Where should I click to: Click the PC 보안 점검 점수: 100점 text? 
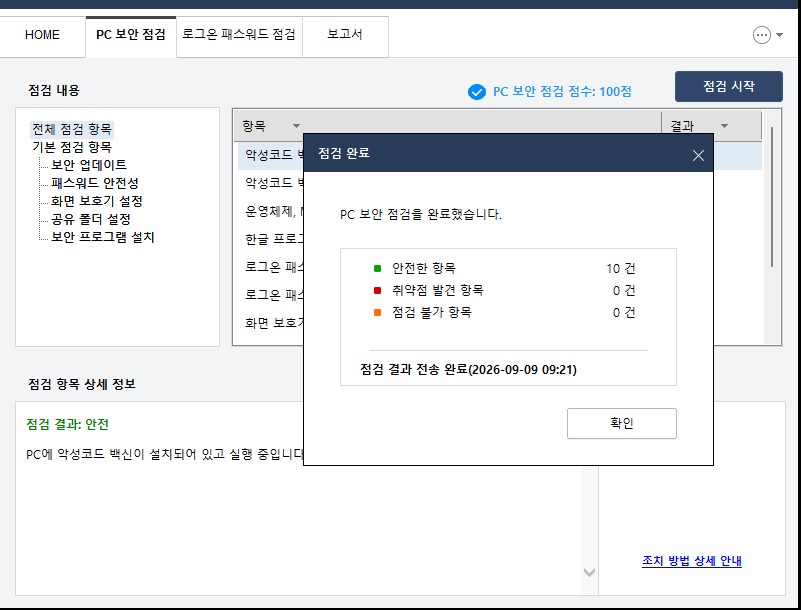click(x=562, y=92)
